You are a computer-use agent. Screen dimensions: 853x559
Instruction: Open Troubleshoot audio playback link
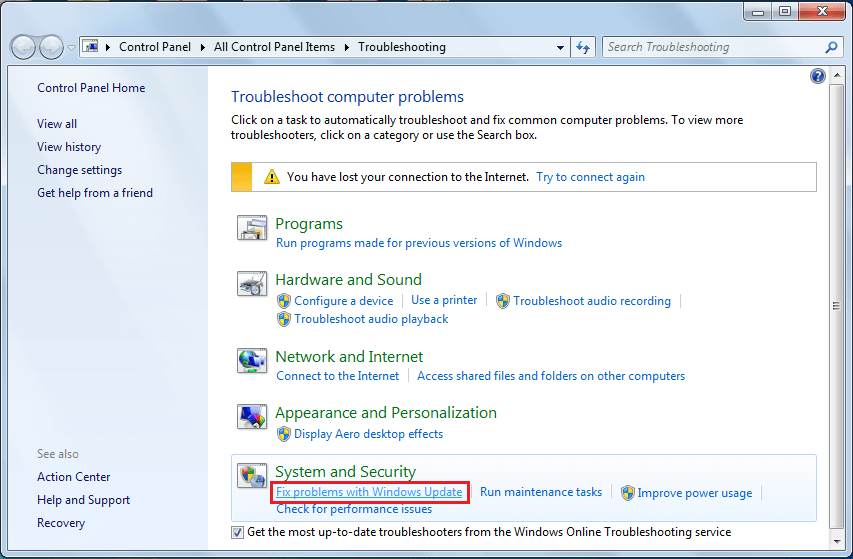coord(371,319)
